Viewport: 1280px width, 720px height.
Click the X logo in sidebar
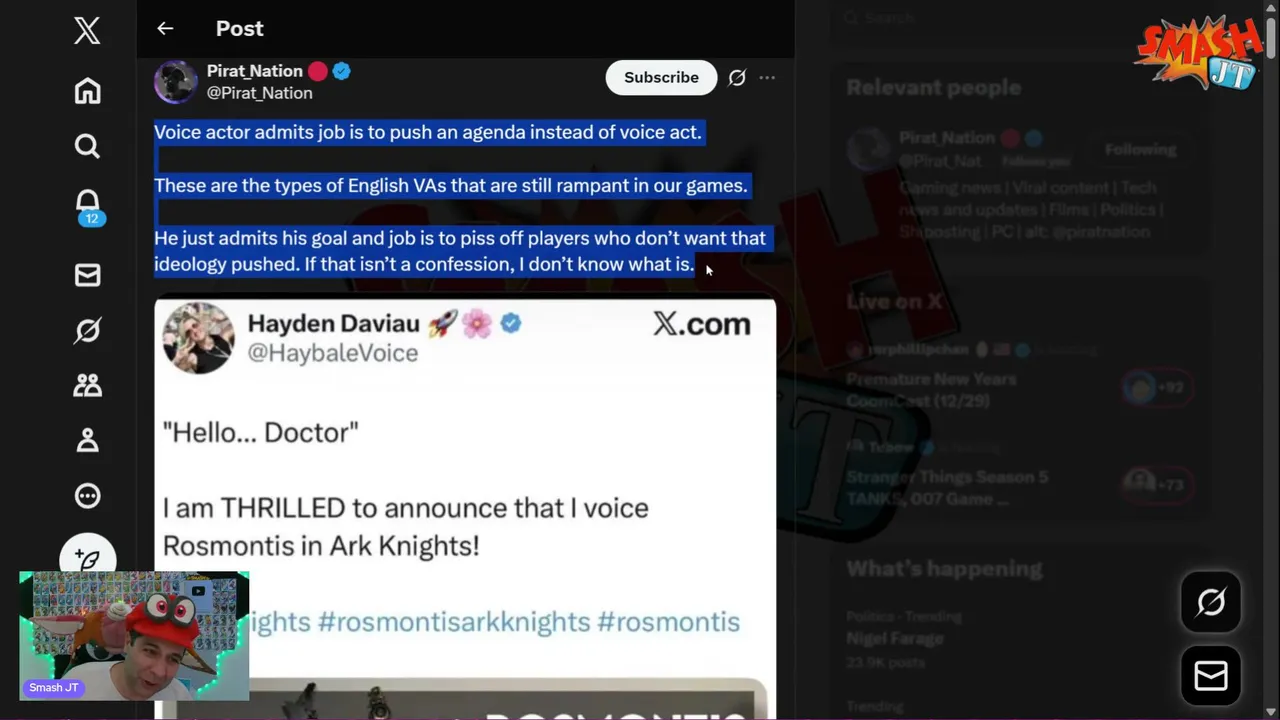pyautogui.click(x=87, y=31)
